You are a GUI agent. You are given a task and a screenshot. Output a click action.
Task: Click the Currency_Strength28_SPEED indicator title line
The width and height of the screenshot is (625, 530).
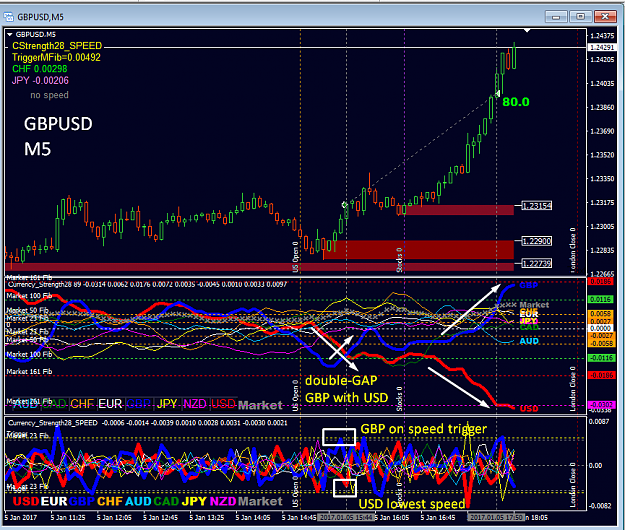click(147, 423)
